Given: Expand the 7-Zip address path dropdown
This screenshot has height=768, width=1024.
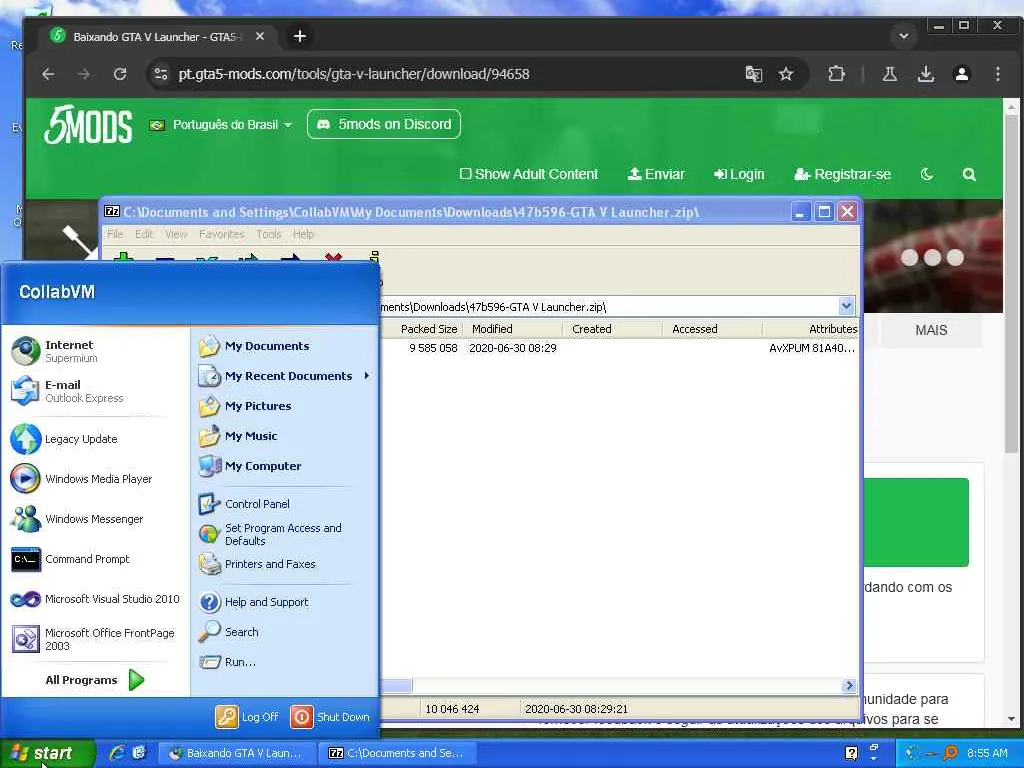Looking at the screenshot, I should pyautogui.click(x=846, y=306).
